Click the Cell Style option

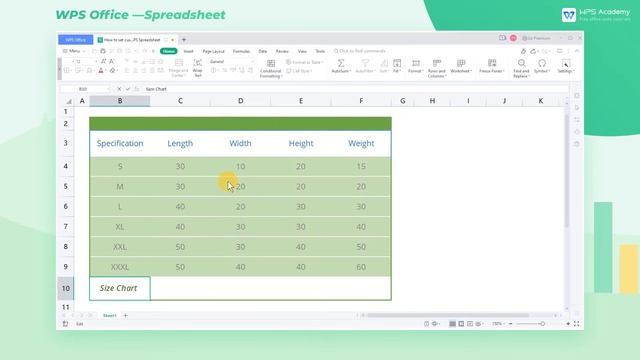pyautogui.click(x=299, y=71)
